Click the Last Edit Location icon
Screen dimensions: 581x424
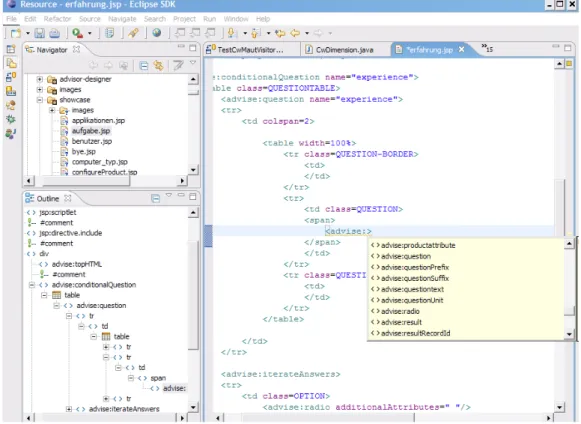click(280, 33)
